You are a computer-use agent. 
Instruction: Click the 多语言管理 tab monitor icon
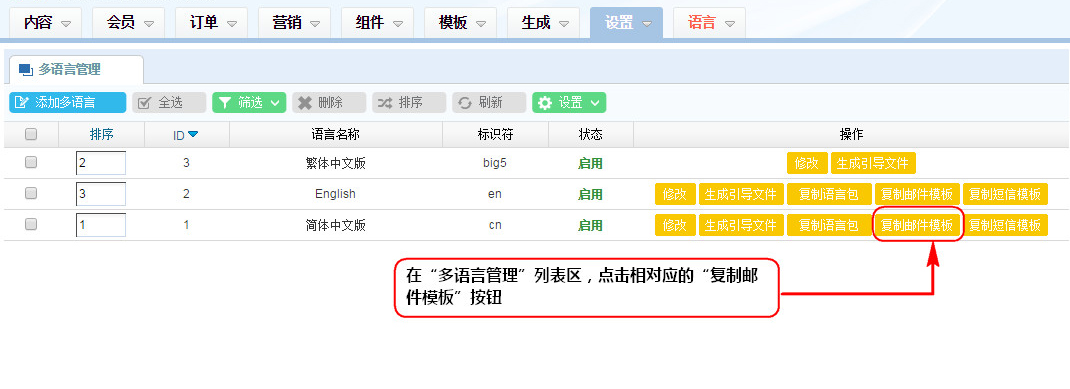(x=26, y=70)
